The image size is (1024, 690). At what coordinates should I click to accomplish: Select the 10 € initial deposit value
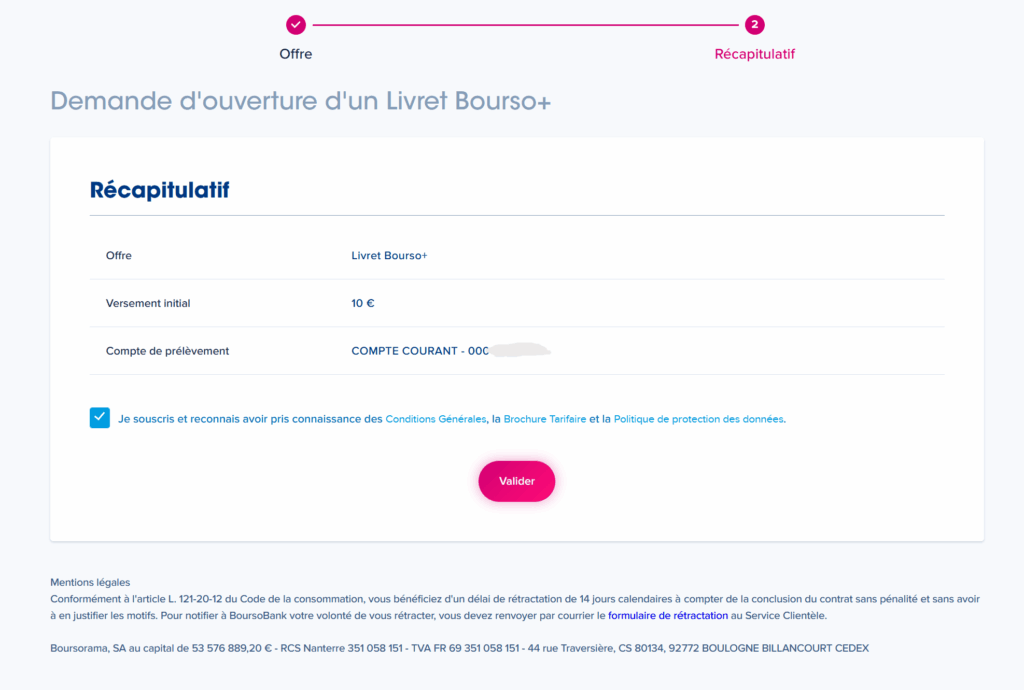coord(362,303)
